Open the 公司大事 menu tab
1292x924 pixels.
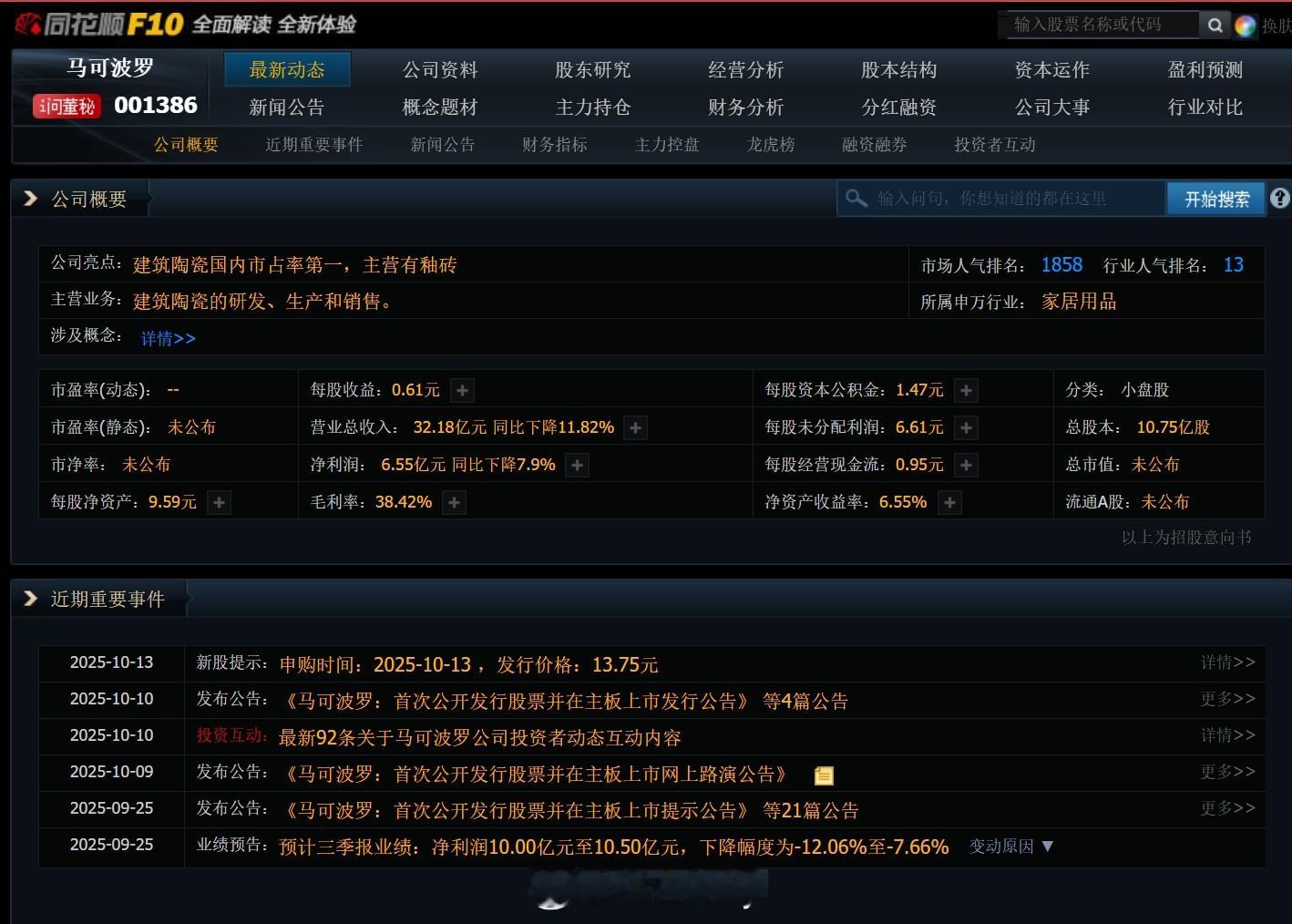(1052, 108)
